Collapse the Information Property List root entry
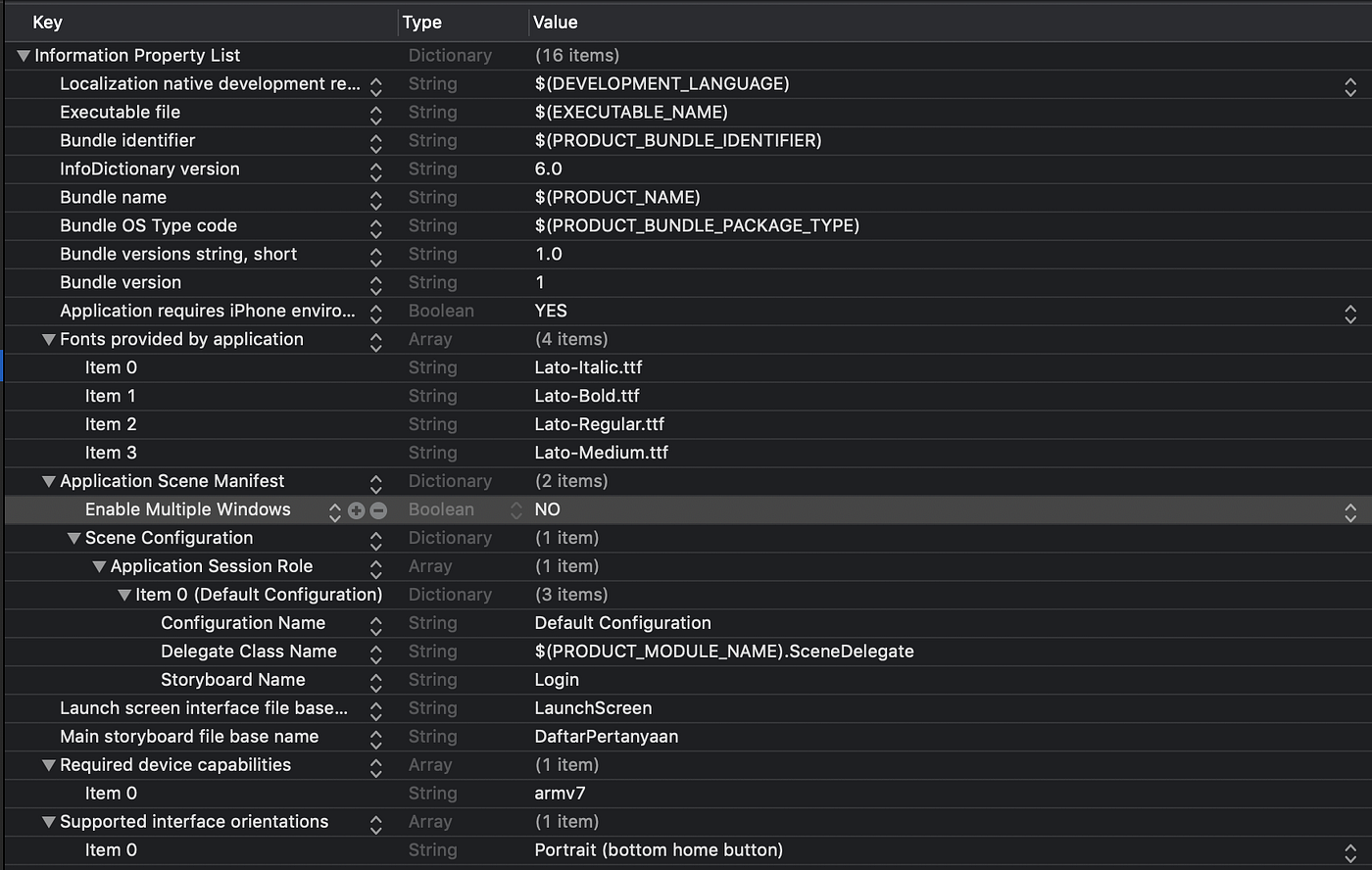Viewport: 1372px width, 870px height. (x=22, y=55)
